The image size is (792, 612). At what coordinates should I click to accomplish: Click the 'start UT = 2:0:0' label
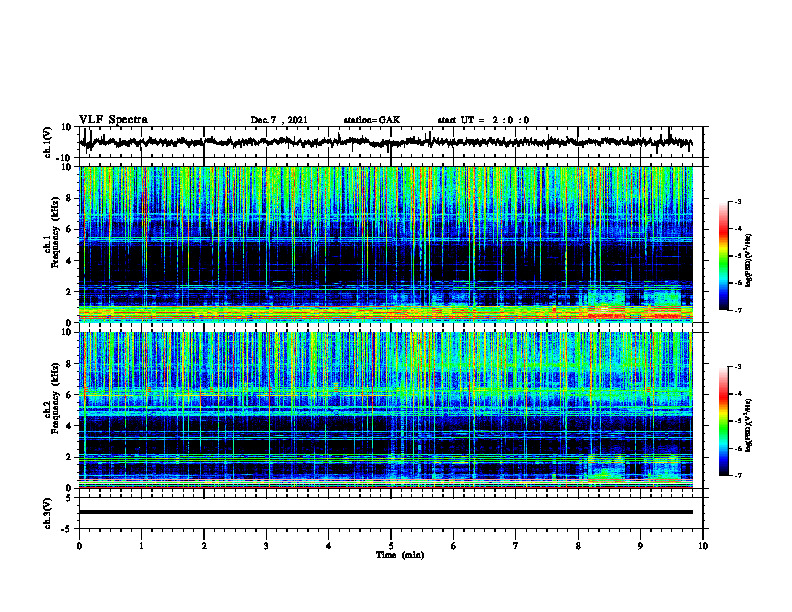483,120
